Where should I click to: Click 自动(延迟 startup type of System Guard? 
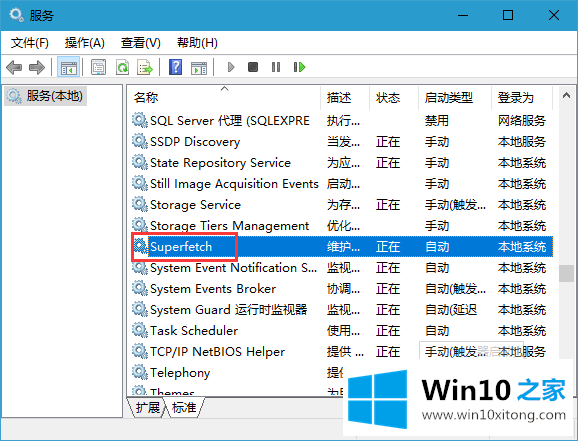tap(451, 310)
